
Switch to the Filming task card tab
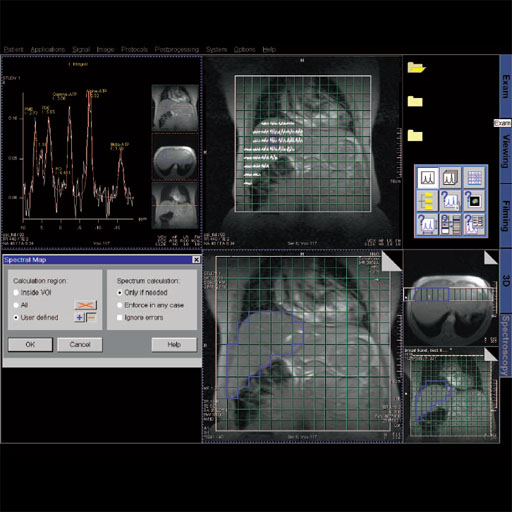click(506, 216)
